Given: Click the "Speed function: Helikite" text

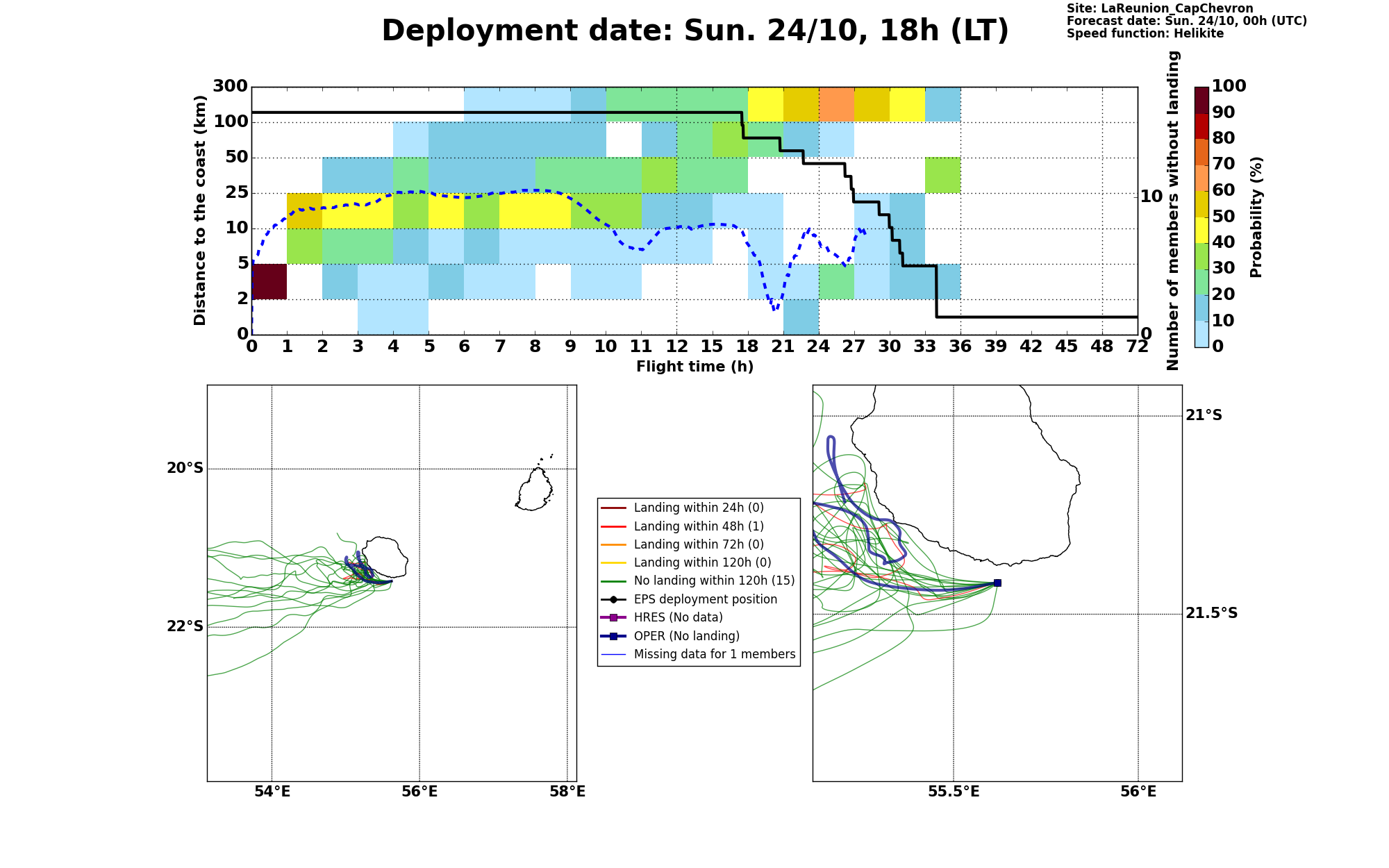Looking at the screenshot, I should pos(1145,34).
